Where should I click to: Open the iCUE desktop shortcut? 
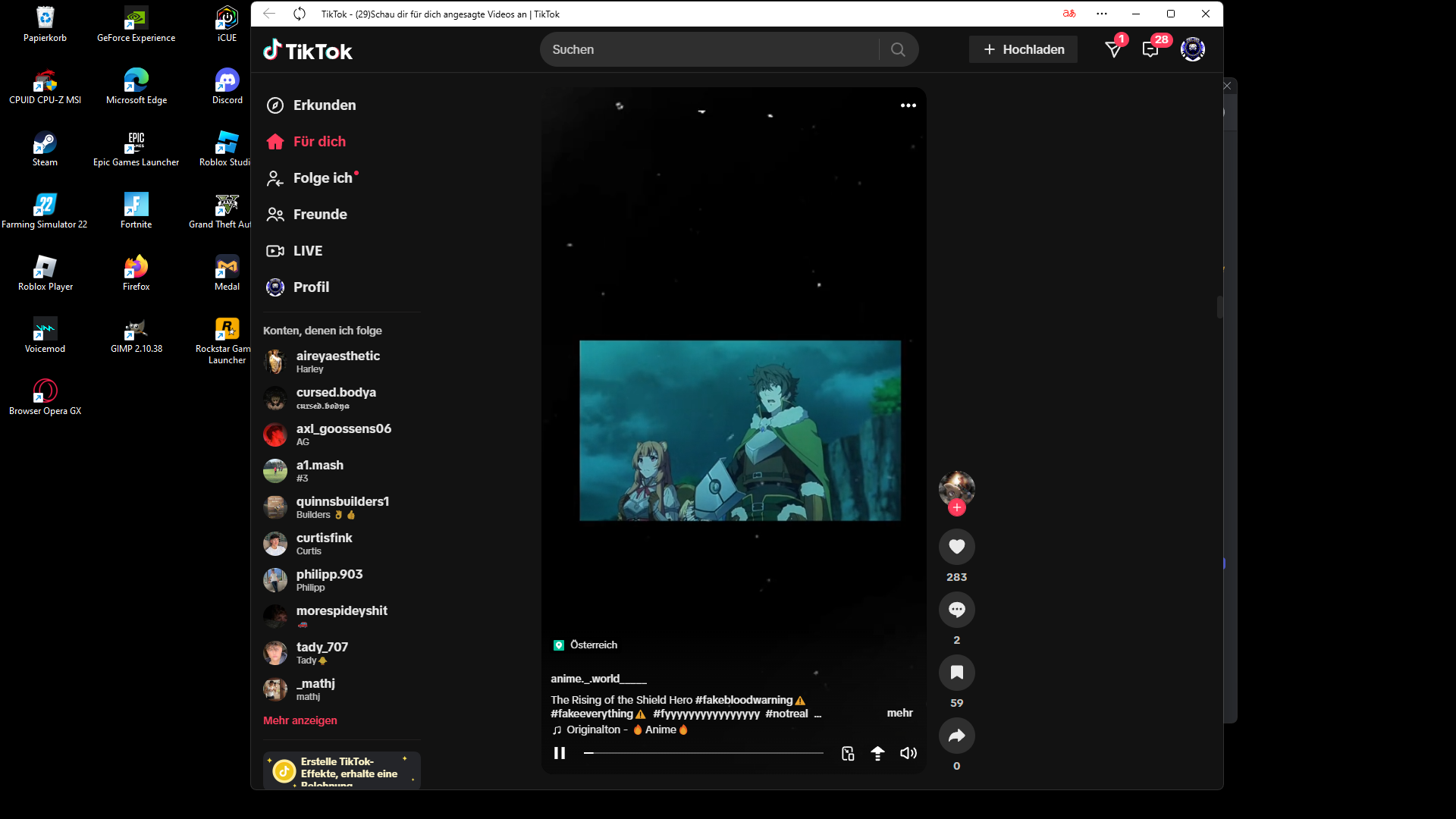pyautogui.click(x=227, y=24)
